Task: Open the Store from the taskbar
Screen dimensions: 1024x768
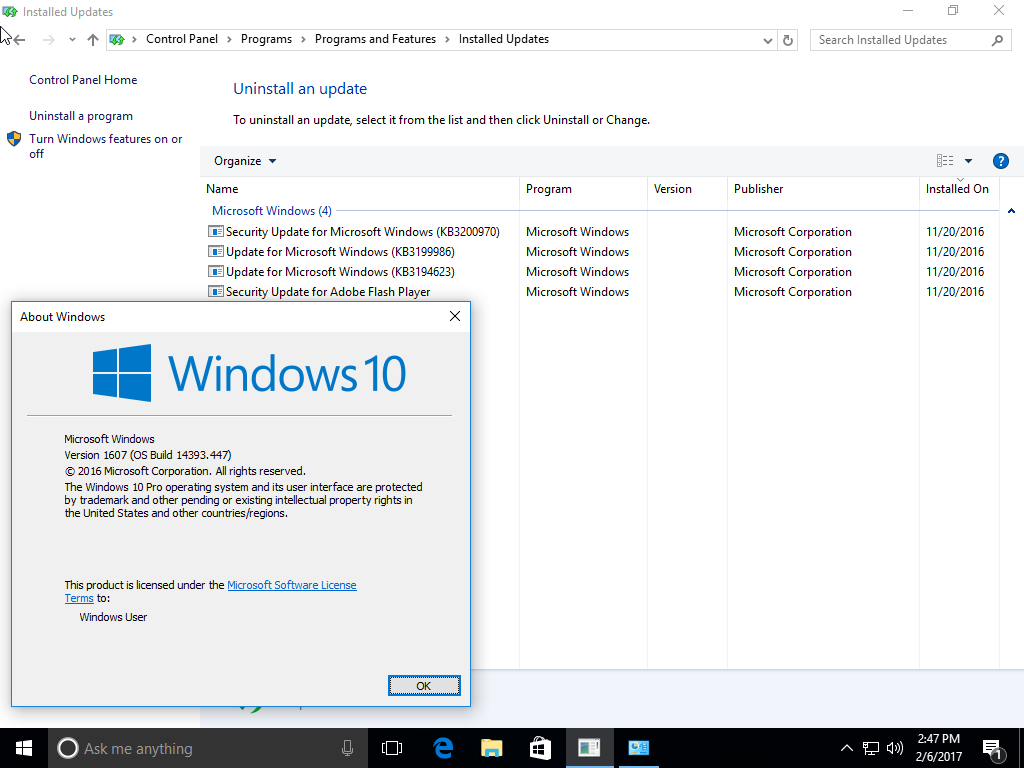Action: 540,748
